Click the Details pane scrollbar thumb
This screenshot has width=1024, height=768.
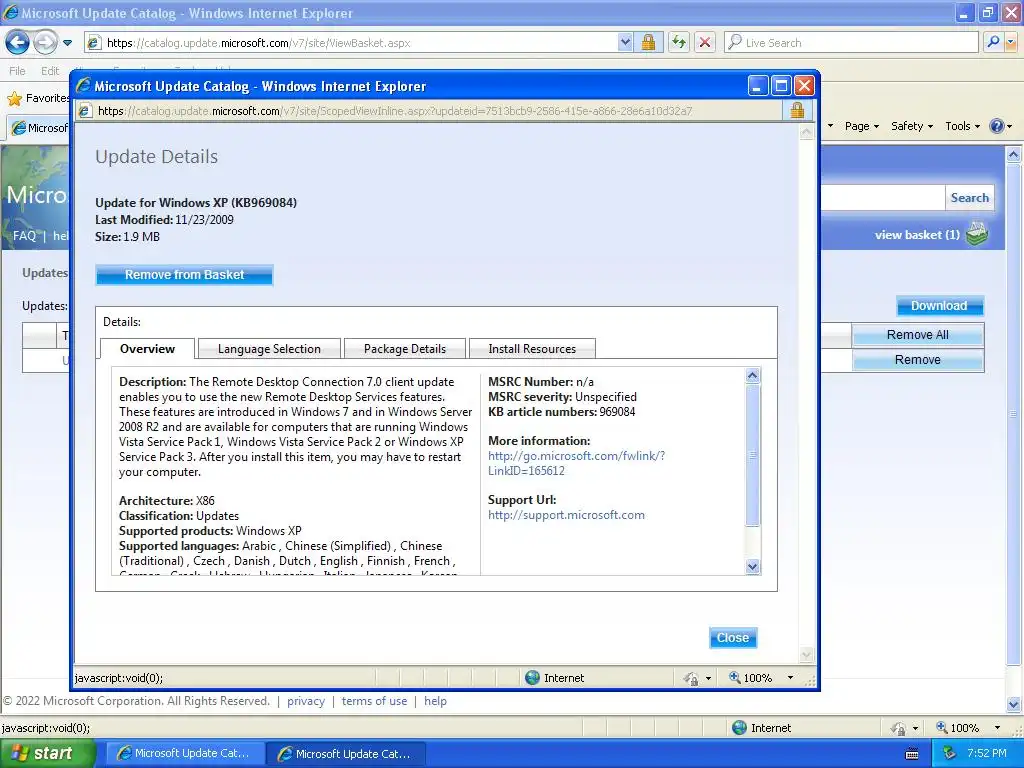click(x=752, y=455)
